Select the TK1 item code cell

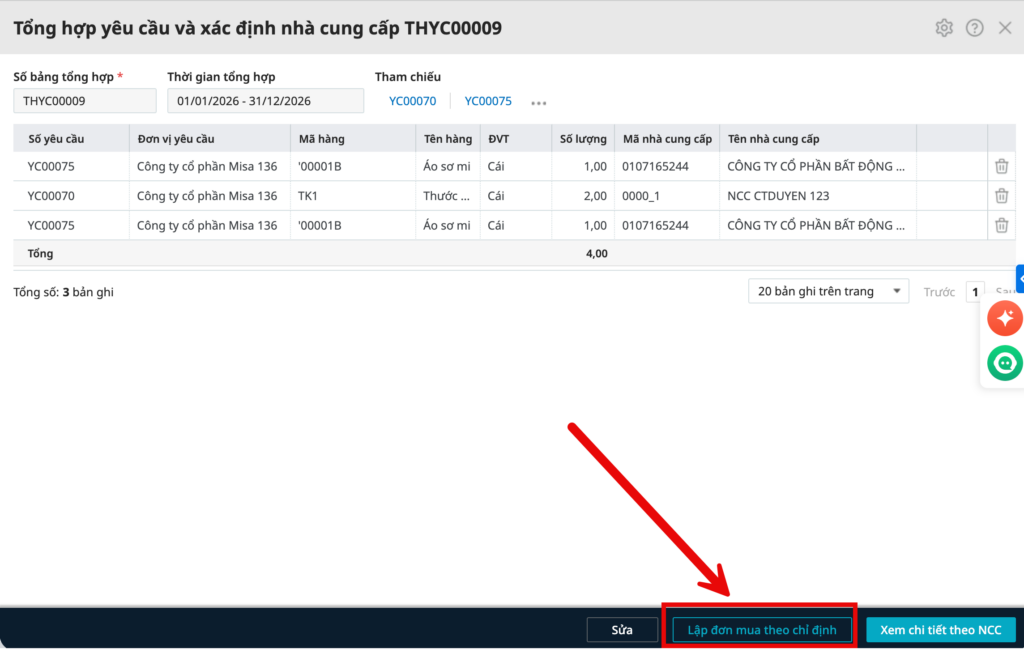353,196
